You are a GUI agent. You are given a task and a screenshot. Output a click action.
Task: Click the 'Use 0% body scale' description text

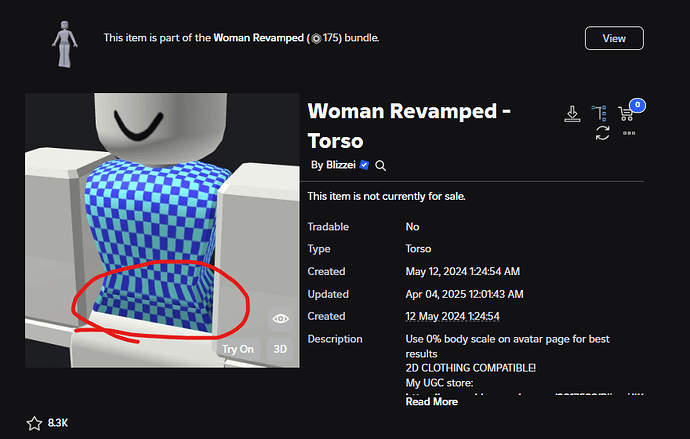[x=507, y=346]
